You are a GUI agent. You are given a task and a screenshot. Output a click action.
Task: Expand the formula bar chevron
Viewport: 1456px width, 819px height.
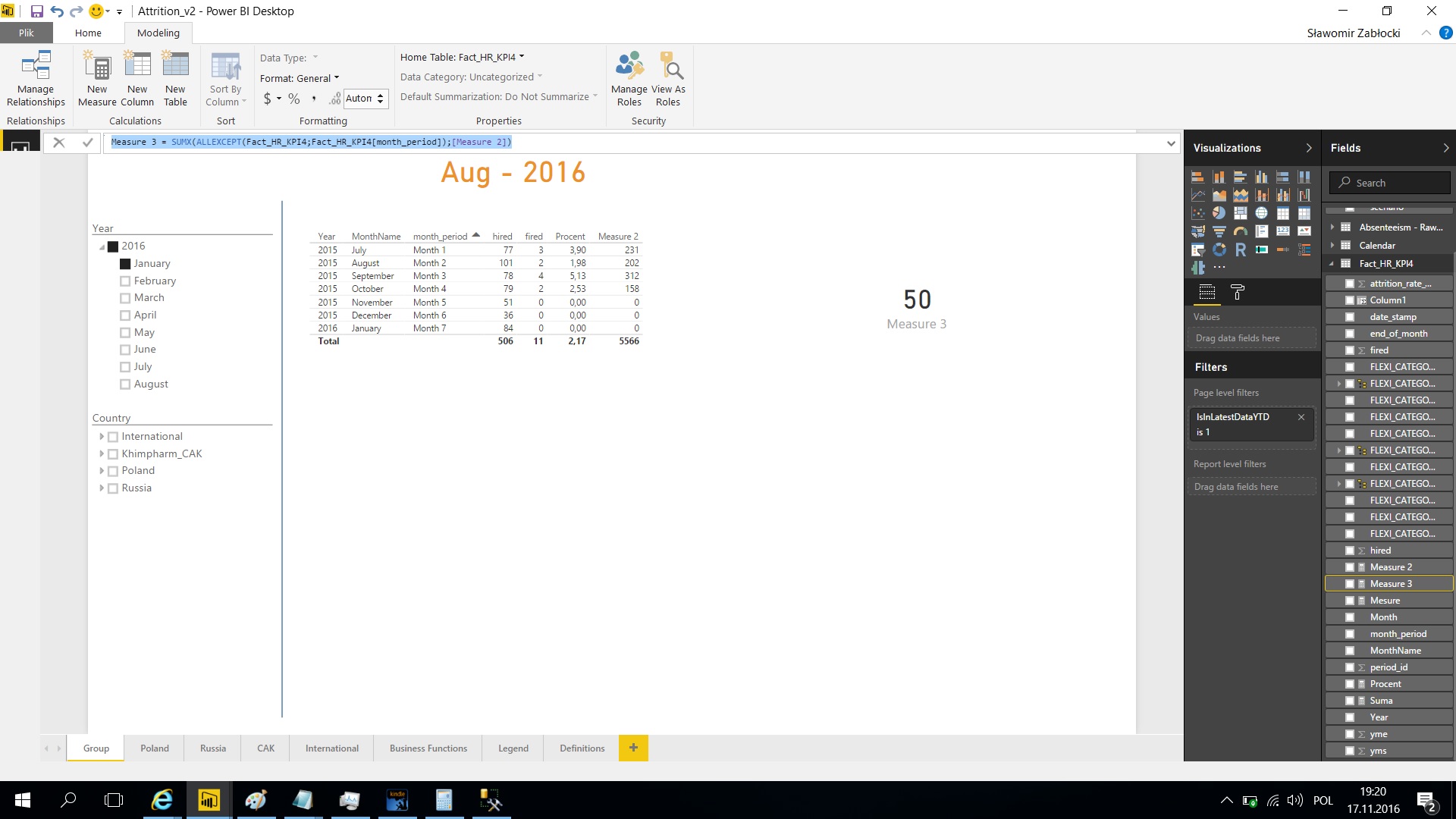point(1171,143)
